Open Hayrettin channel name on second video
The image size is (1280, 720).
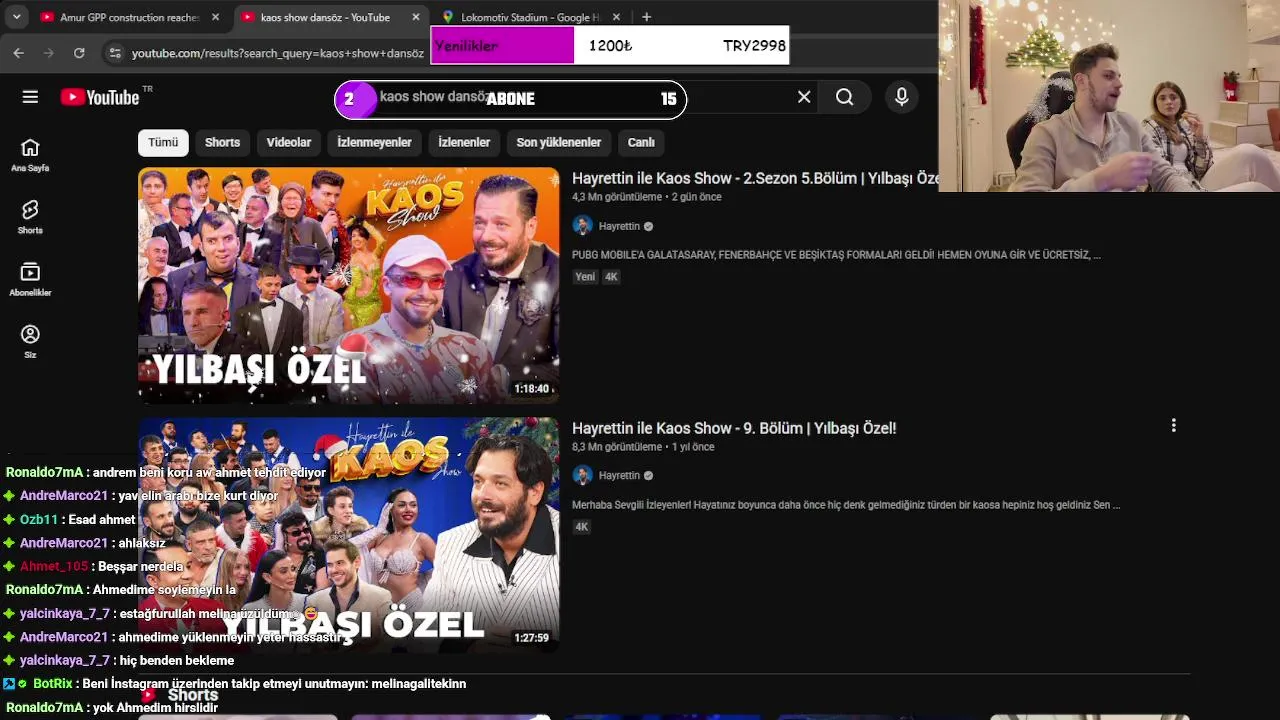[x=619, y=475]
